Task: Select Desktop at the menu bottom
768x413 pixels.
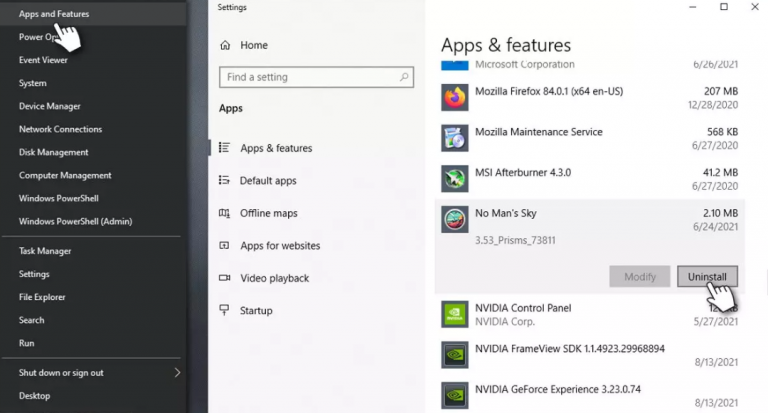Action: pos(34,395)
